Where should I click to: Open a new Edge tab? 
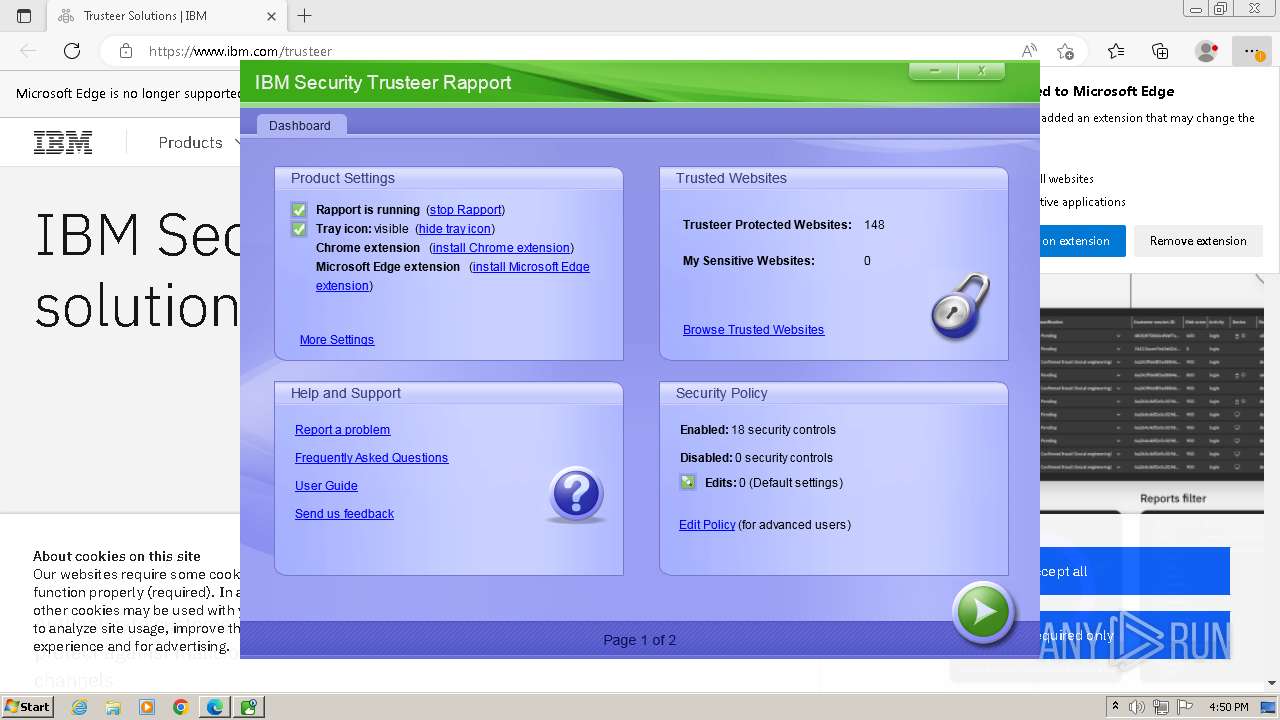(x=305, y=16)
